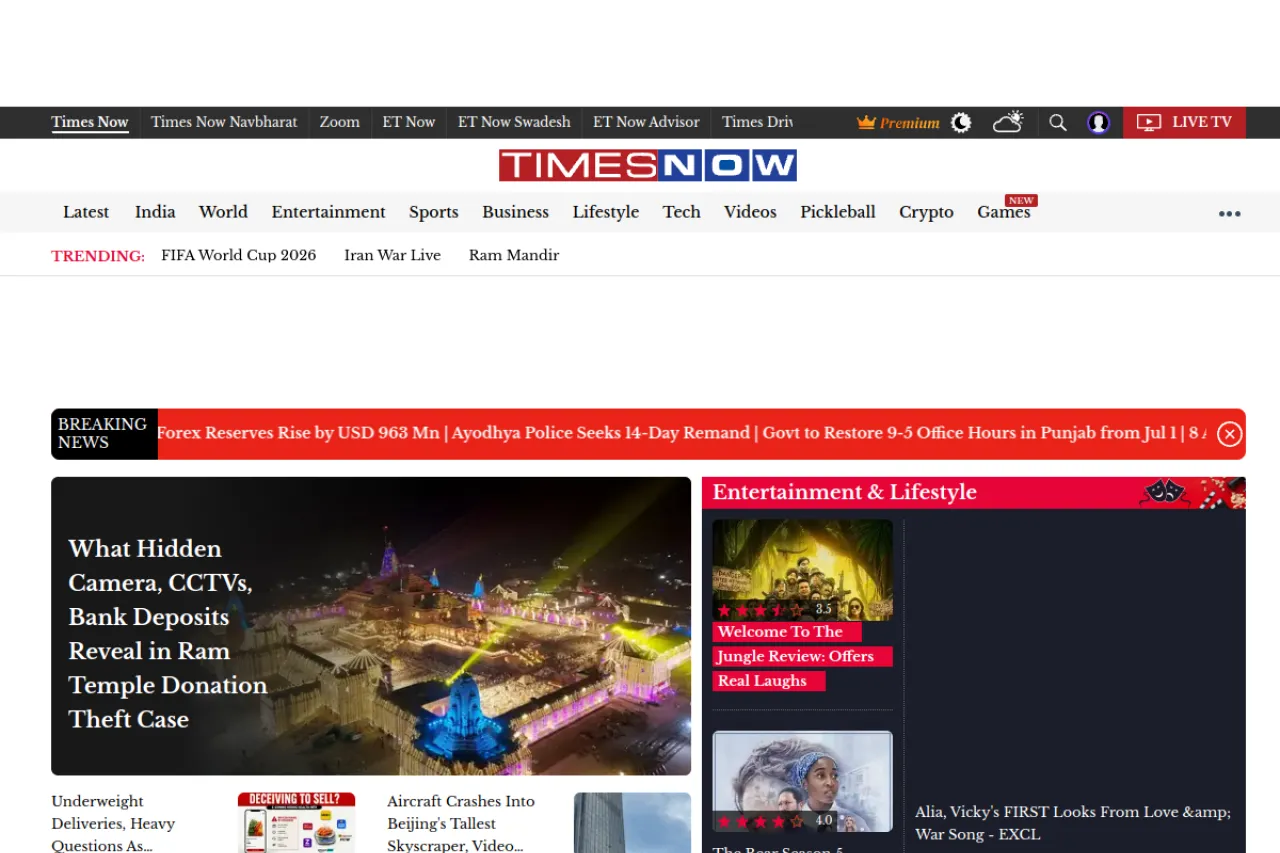Open Entertainment section
The width and height of the screenshot is (1280, 853).
(x=328, y=212)
